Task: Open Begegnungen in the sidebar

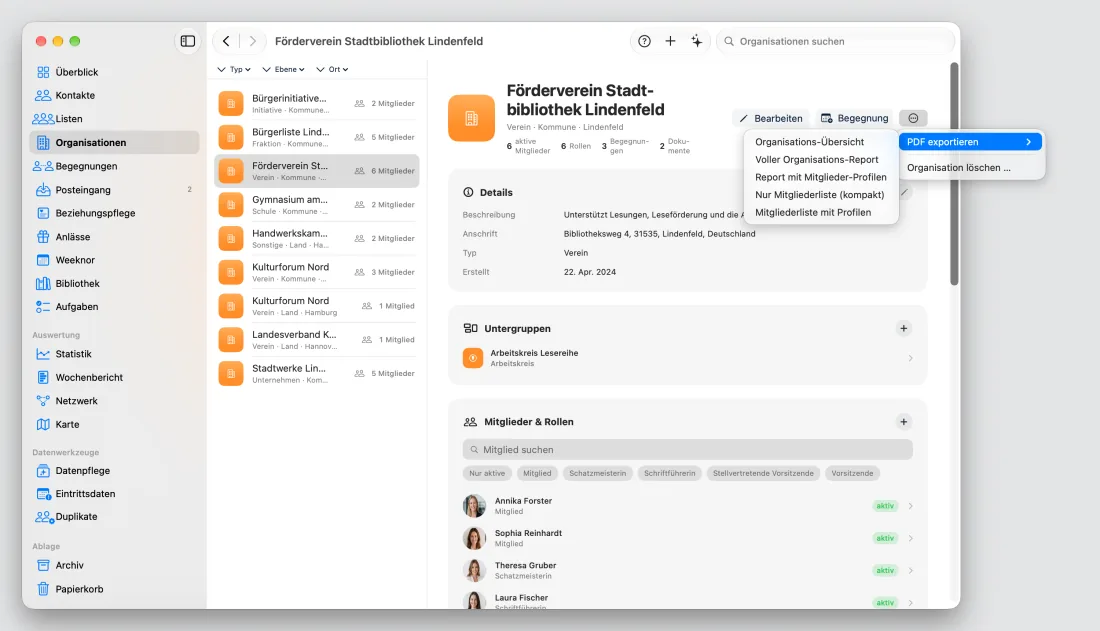Action: (x=114, y=166)
